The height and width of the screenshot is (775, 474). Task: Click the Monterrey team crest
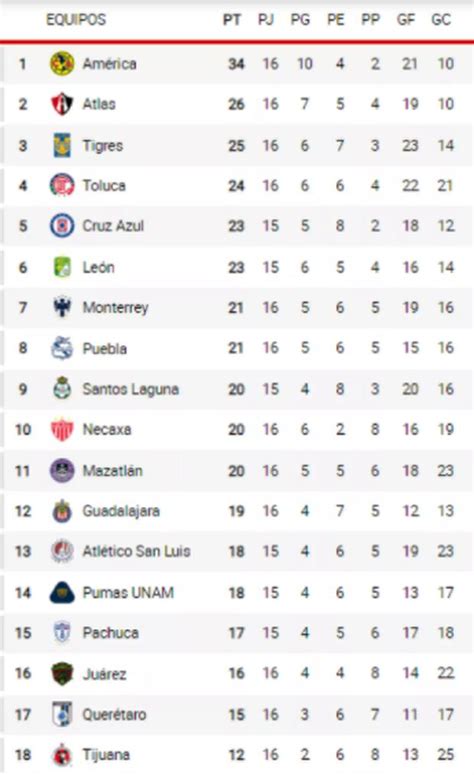click(x=62, y=307)
